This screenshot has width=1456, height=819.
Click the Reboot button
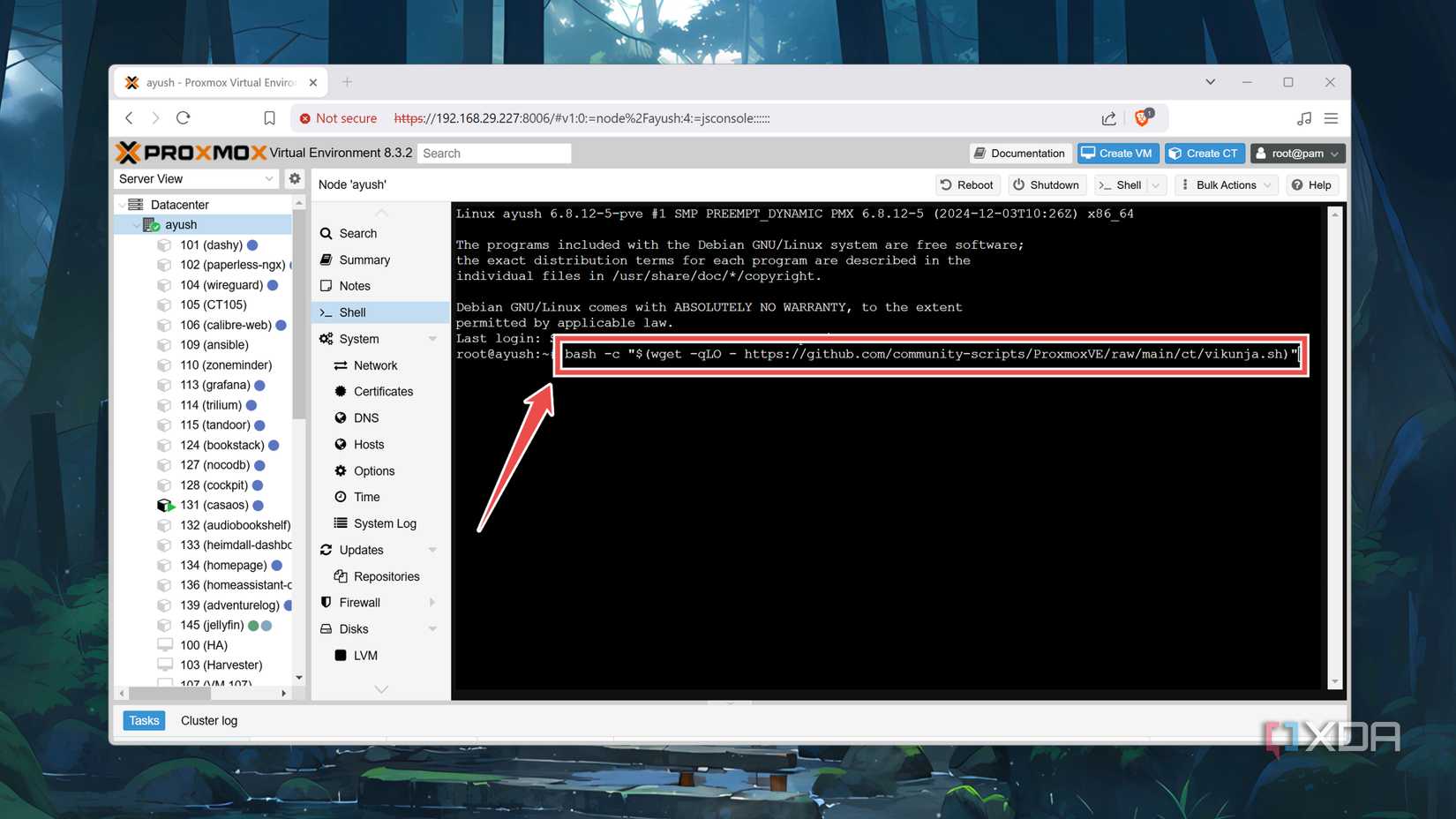pos(967,184)
